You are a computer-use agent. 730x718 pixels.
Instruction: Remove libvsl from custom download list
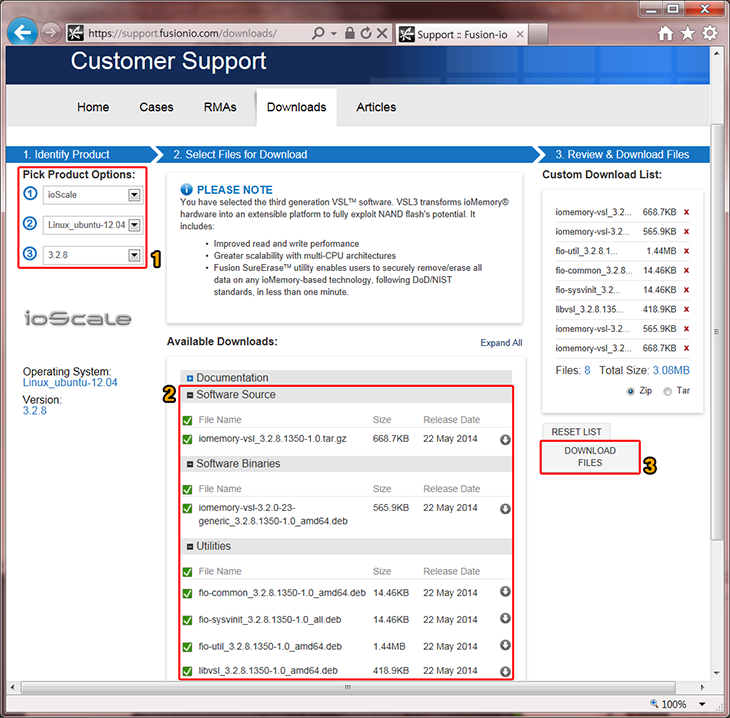point(686,309)
